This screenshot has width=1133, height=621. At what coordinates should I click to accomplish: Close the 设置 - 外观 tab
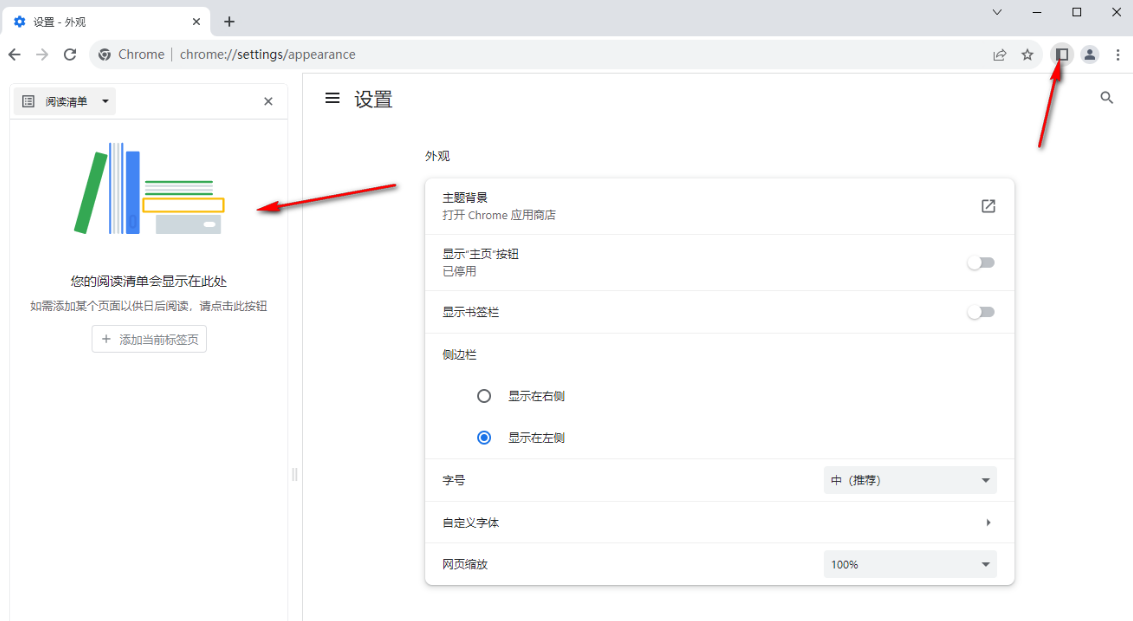[196, 22]
